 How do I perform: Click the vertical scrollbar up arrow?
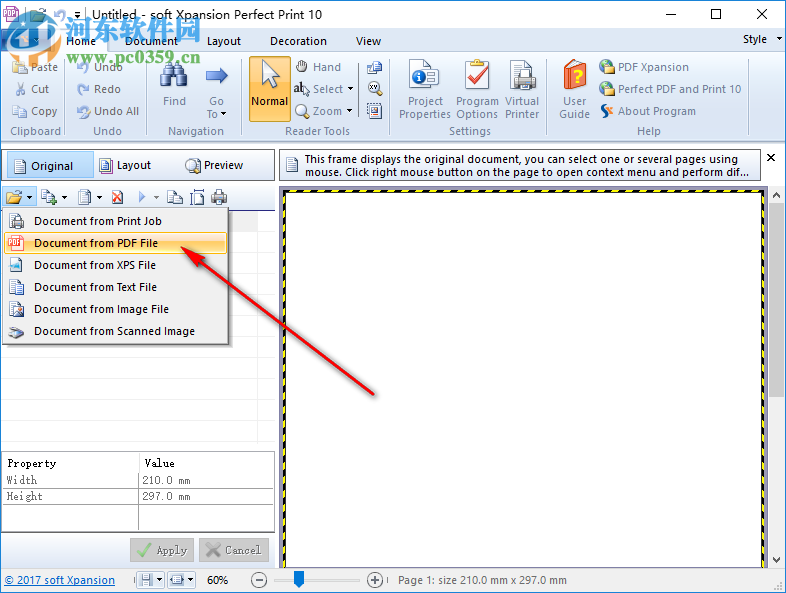tap(776, 195)
